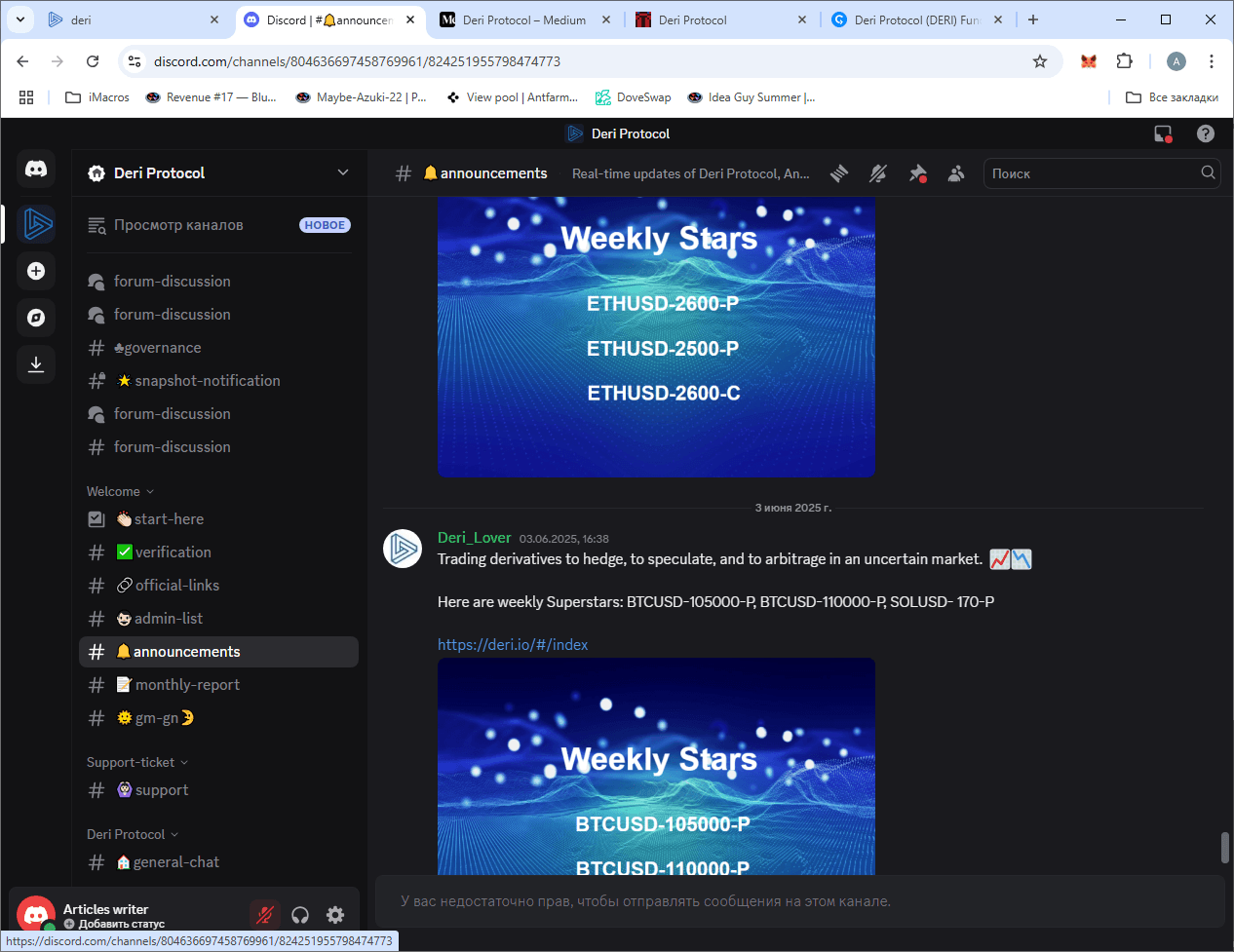Toggle deafen headphones
The width and height of the screenshot is (1234, 952).
point(300,914)
